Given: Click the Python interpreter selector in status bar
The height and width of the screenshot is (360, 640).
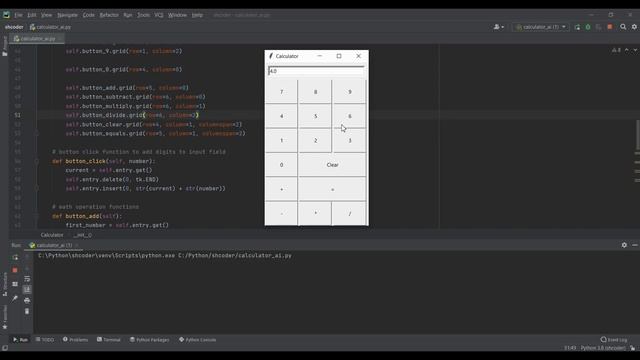Looking at the screenshot, I should (x=603, y=348).
